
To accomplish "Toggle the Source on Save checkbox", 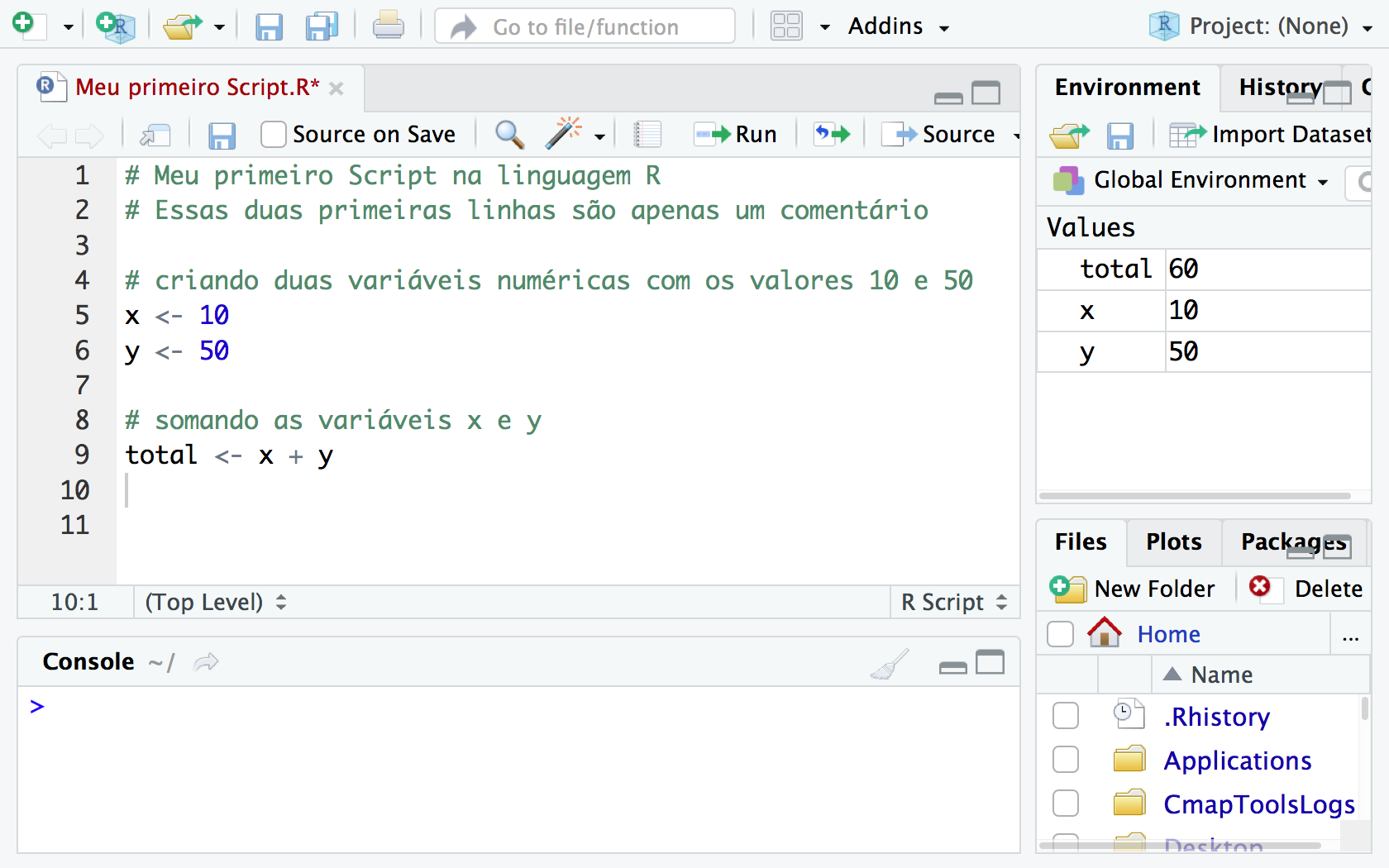I will point(273,134).
